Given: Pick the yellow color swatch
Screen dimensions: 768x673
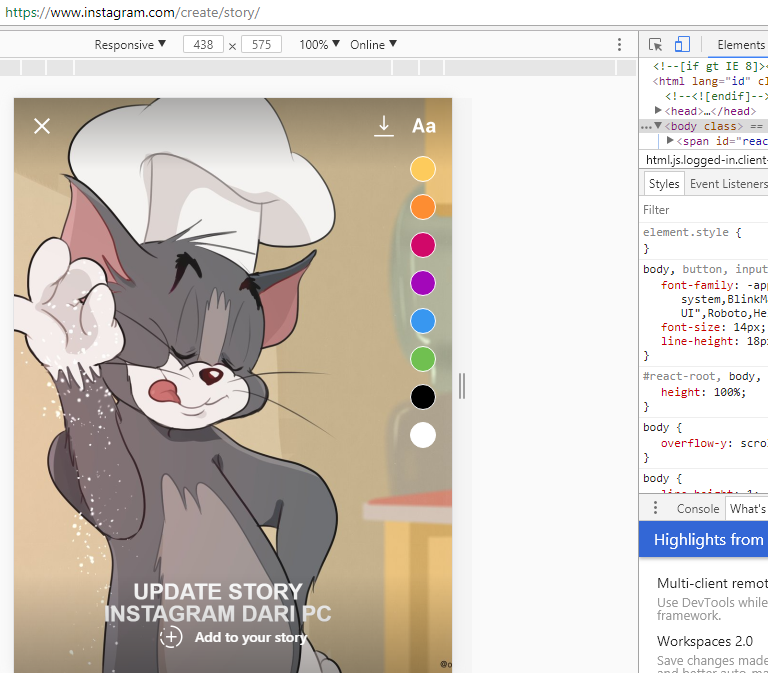Looking at the screenshot, I should point(423,169).
